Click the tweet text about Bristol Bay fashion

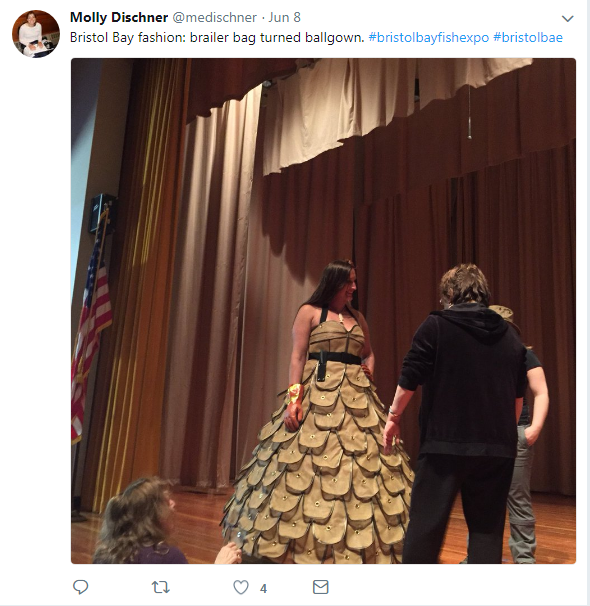pos(217,38)
